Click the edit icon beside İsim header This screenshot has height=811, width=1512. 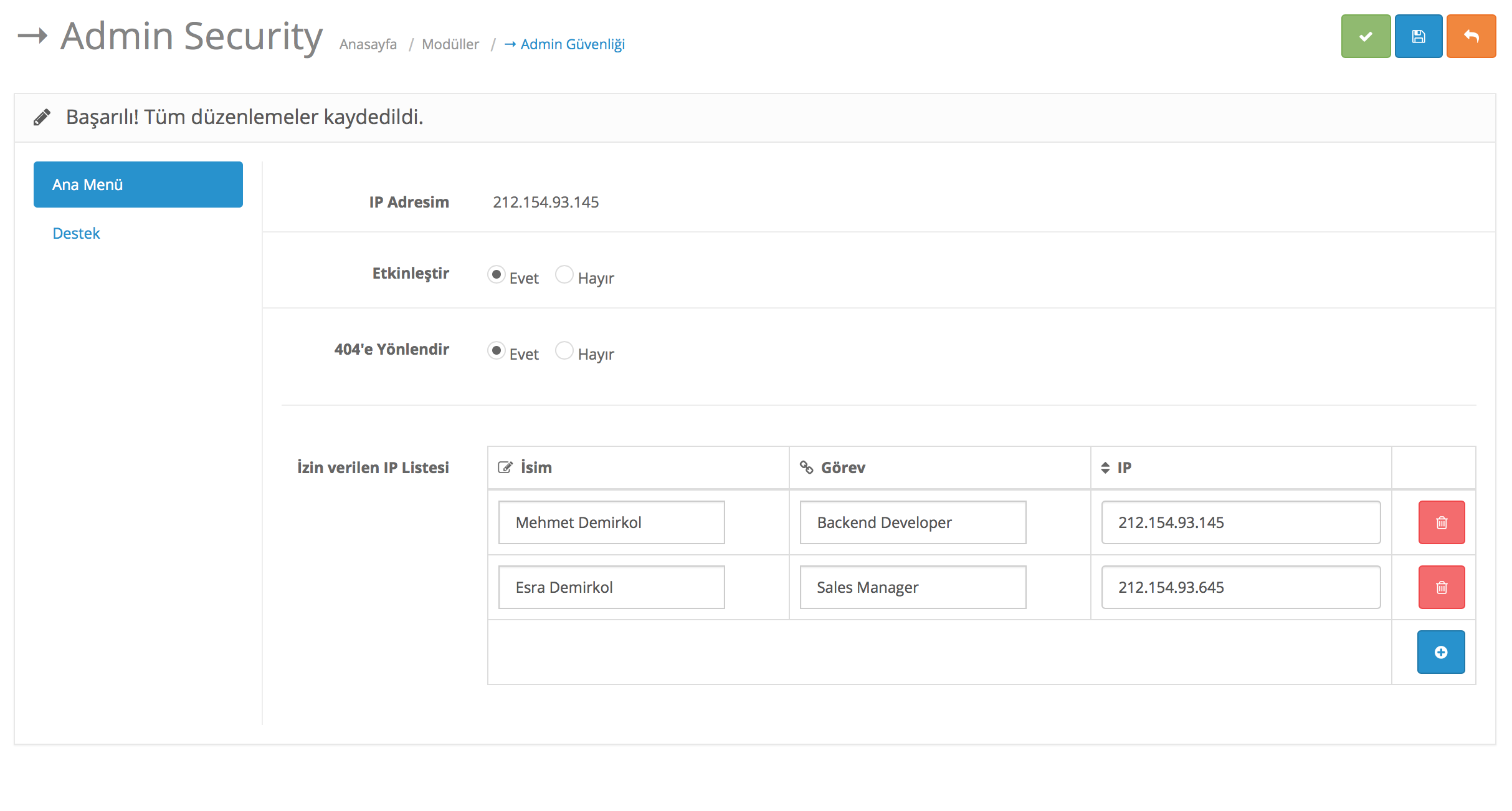505,468
